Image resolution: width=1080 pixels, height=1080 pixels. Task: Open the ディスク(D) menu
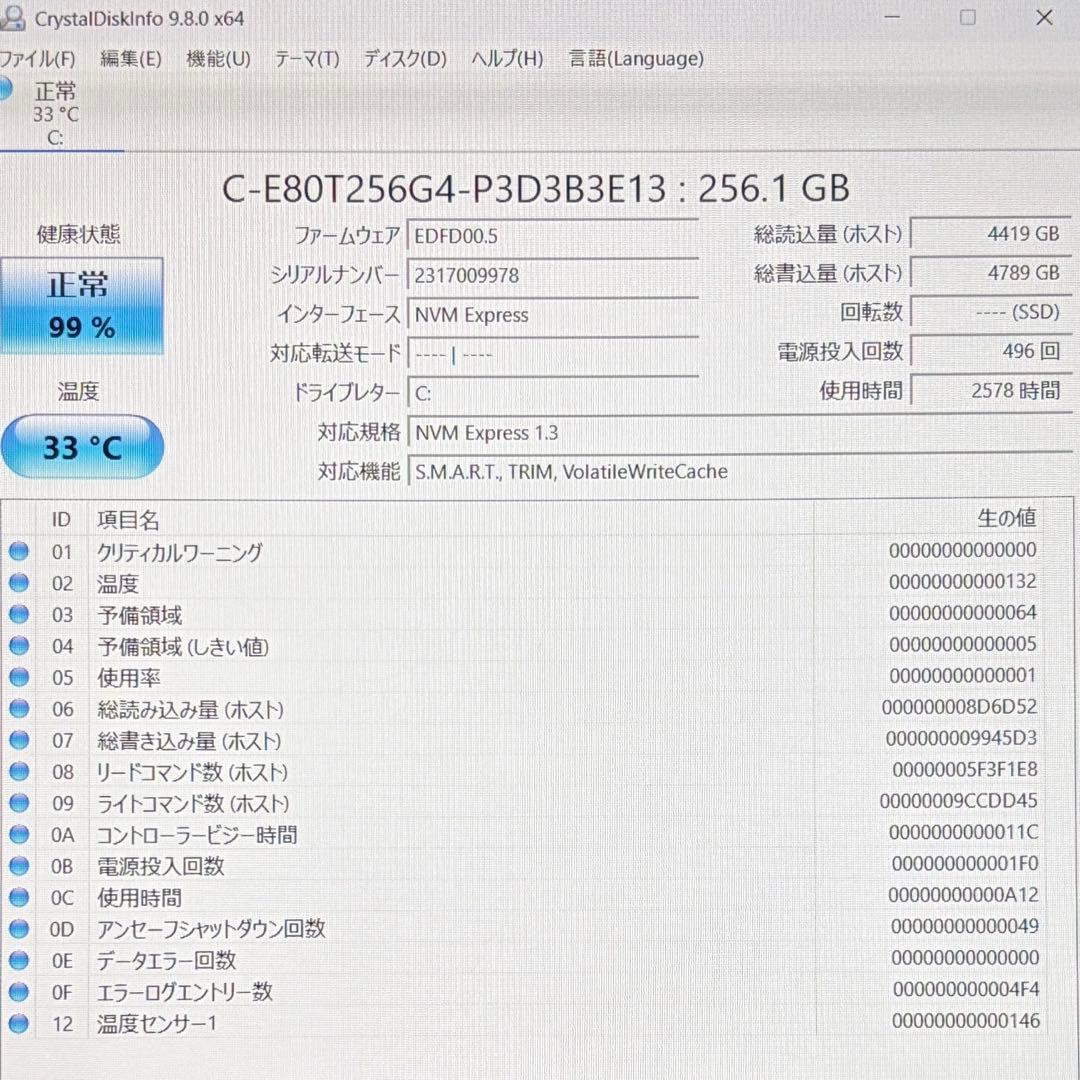405,59
